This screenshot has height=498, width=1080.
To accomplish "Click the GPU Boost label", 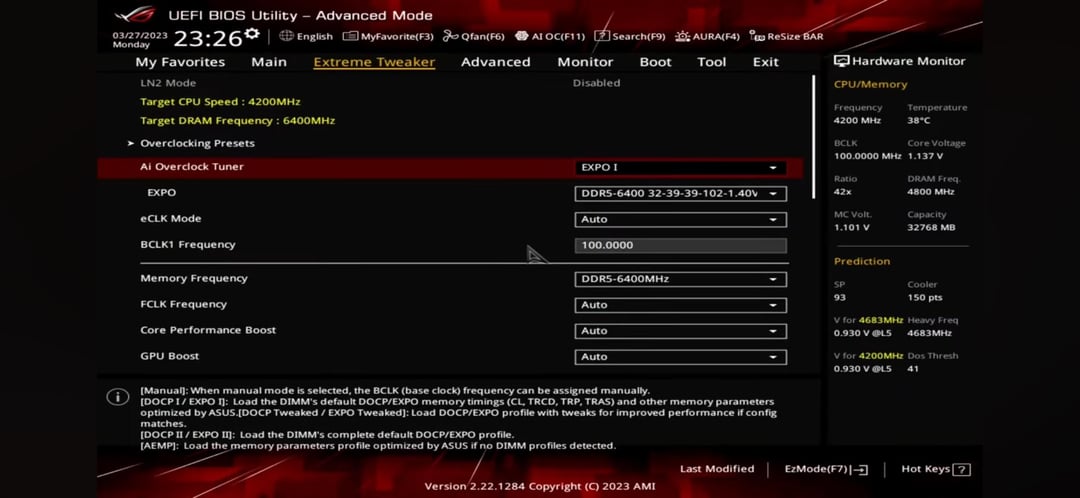I will tap(169, 356).
